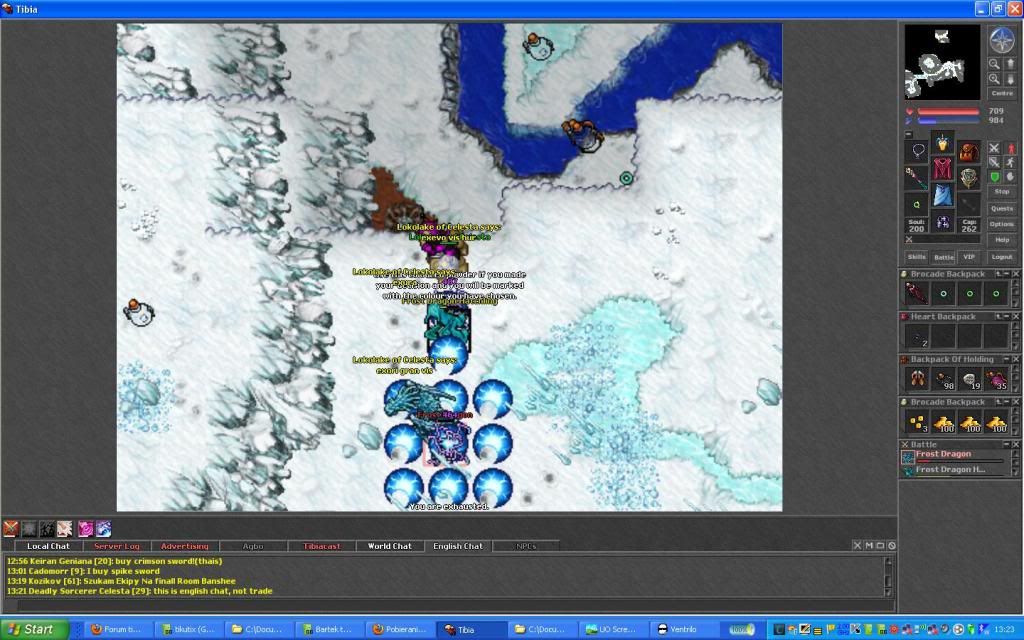Select the boots equipment slot

point(942,222)
